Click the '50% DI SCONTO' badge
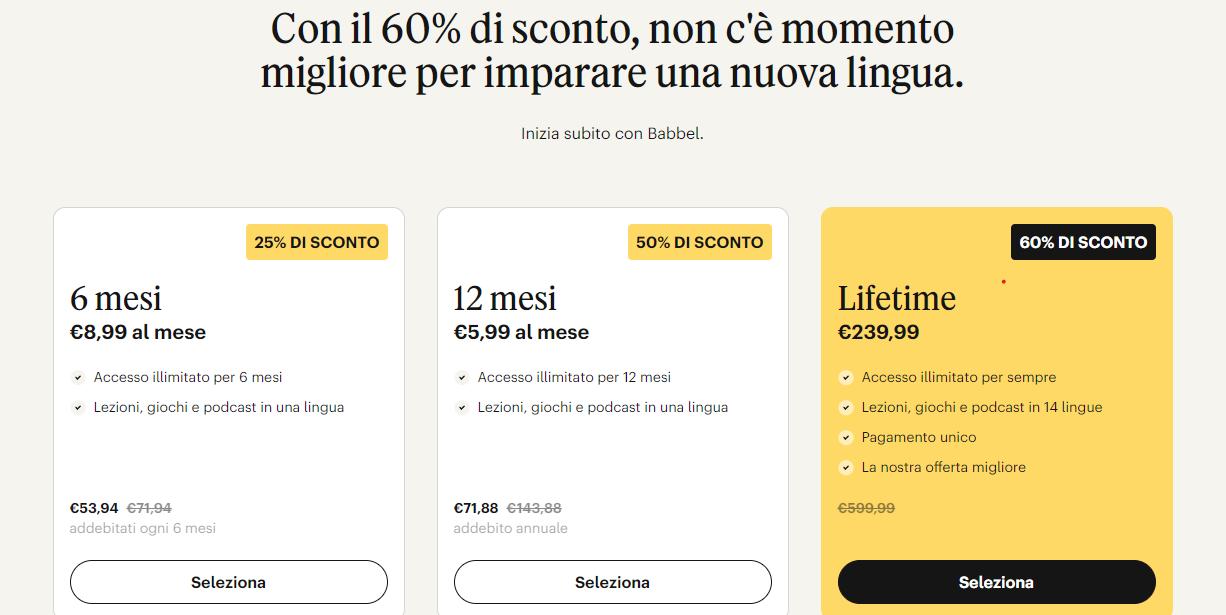Screen dimensions: 1226x615 [700, 242]
